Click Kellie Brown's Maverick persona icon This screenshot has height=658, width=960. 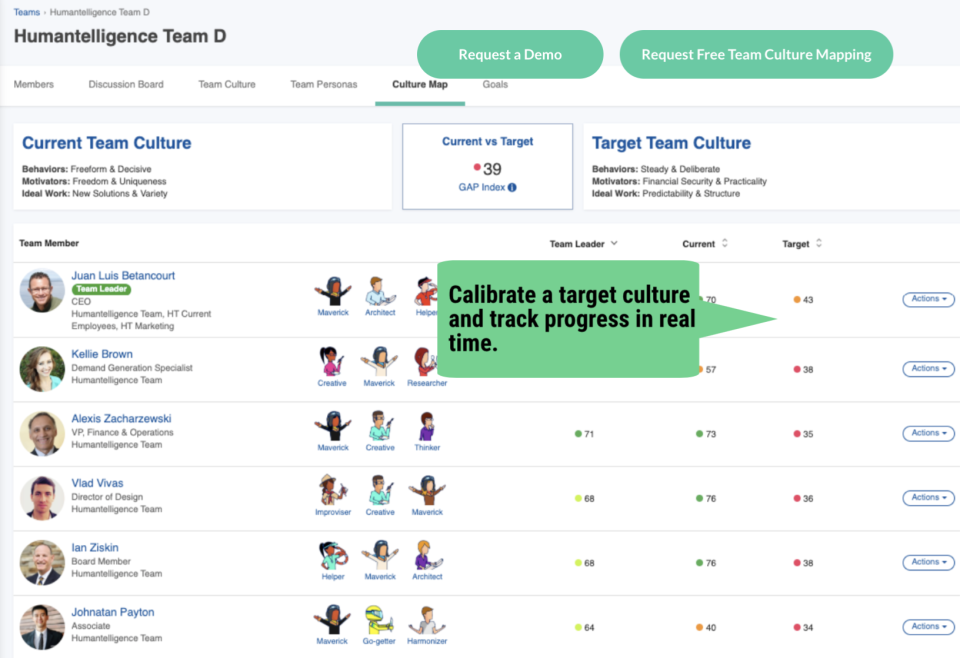pos(380,362)
